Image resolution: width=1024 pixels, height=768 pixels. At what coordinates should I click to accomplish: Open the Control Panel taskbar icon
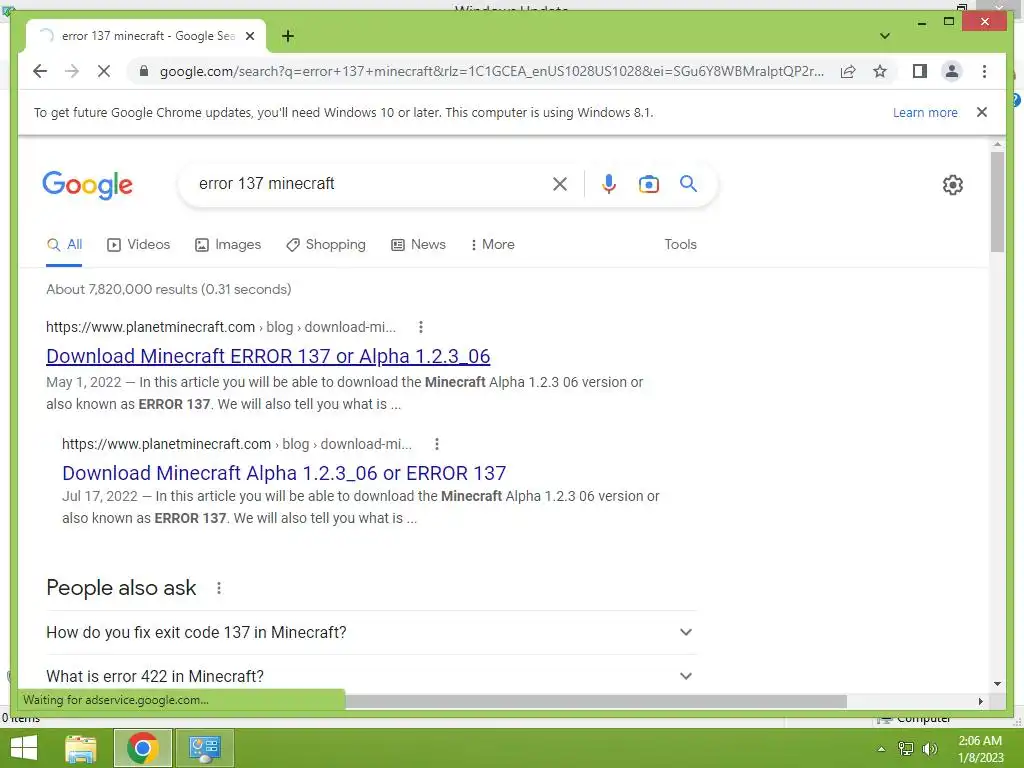(x=204, y=748)
